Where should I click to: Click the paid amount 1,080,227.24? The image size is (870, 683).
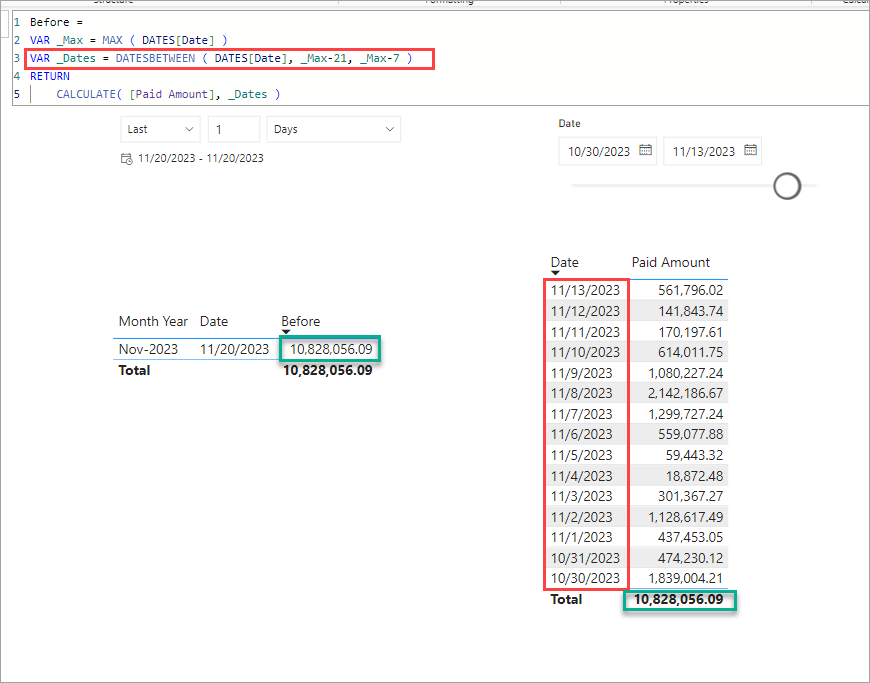click(685, 373)
